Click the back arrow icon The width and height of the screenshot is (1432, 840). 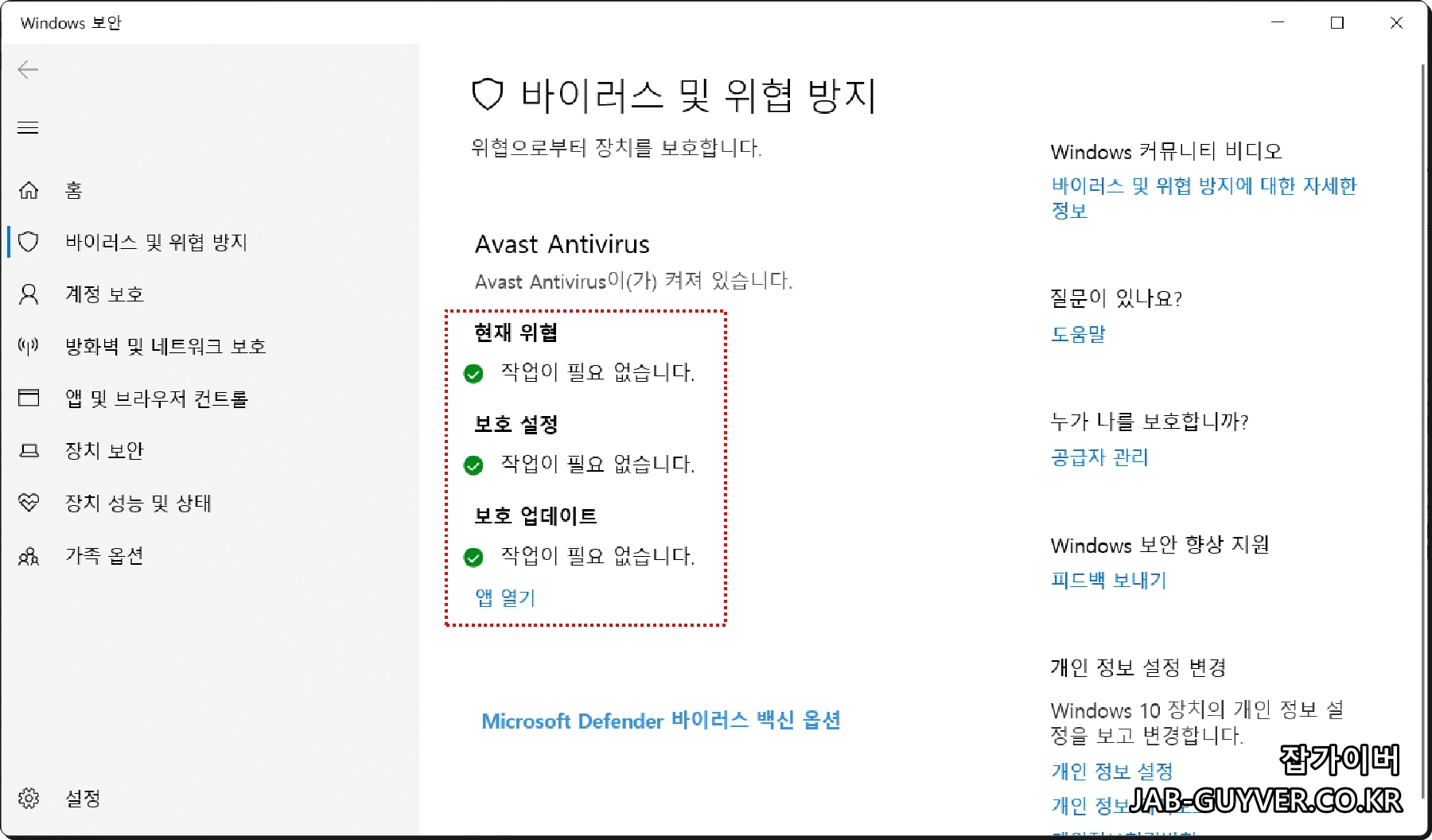(x=28, y=70)
